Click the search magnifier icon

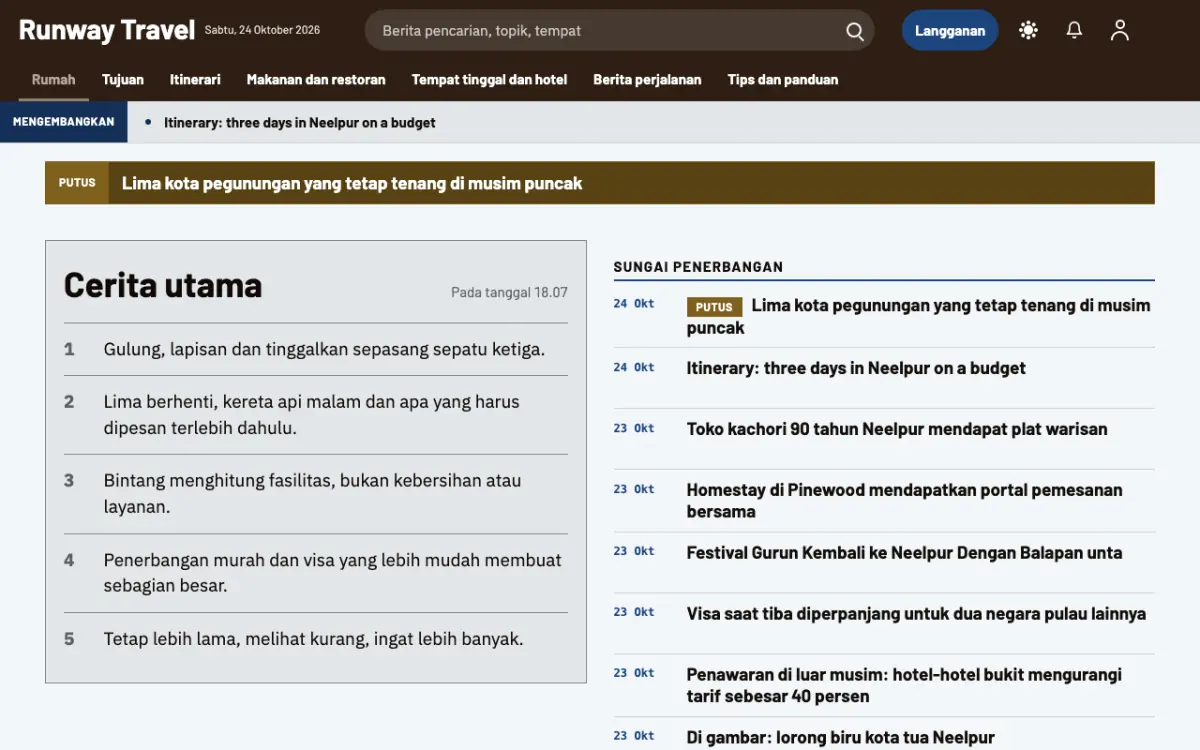tap(855, 31)
